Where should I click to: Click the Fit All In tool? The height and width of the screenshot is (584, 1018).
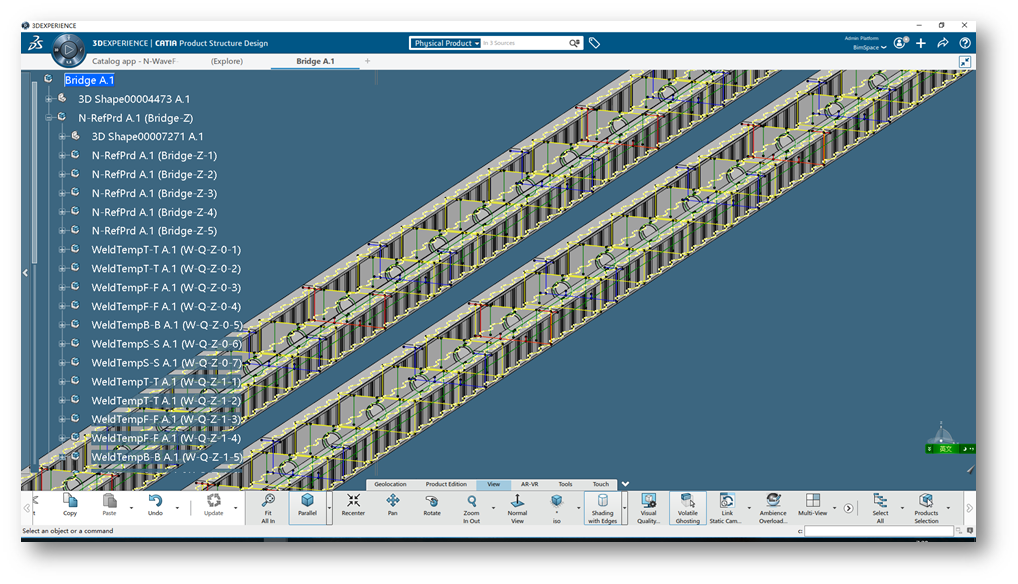click(268, 505)
